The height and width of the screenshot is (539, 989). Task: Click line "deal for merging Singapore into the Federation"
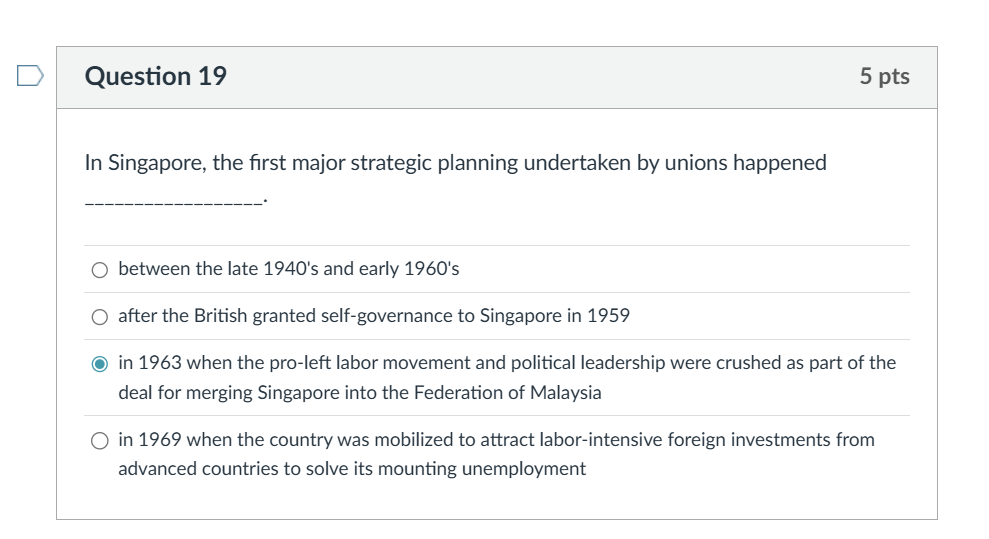(x=359, y=392)
